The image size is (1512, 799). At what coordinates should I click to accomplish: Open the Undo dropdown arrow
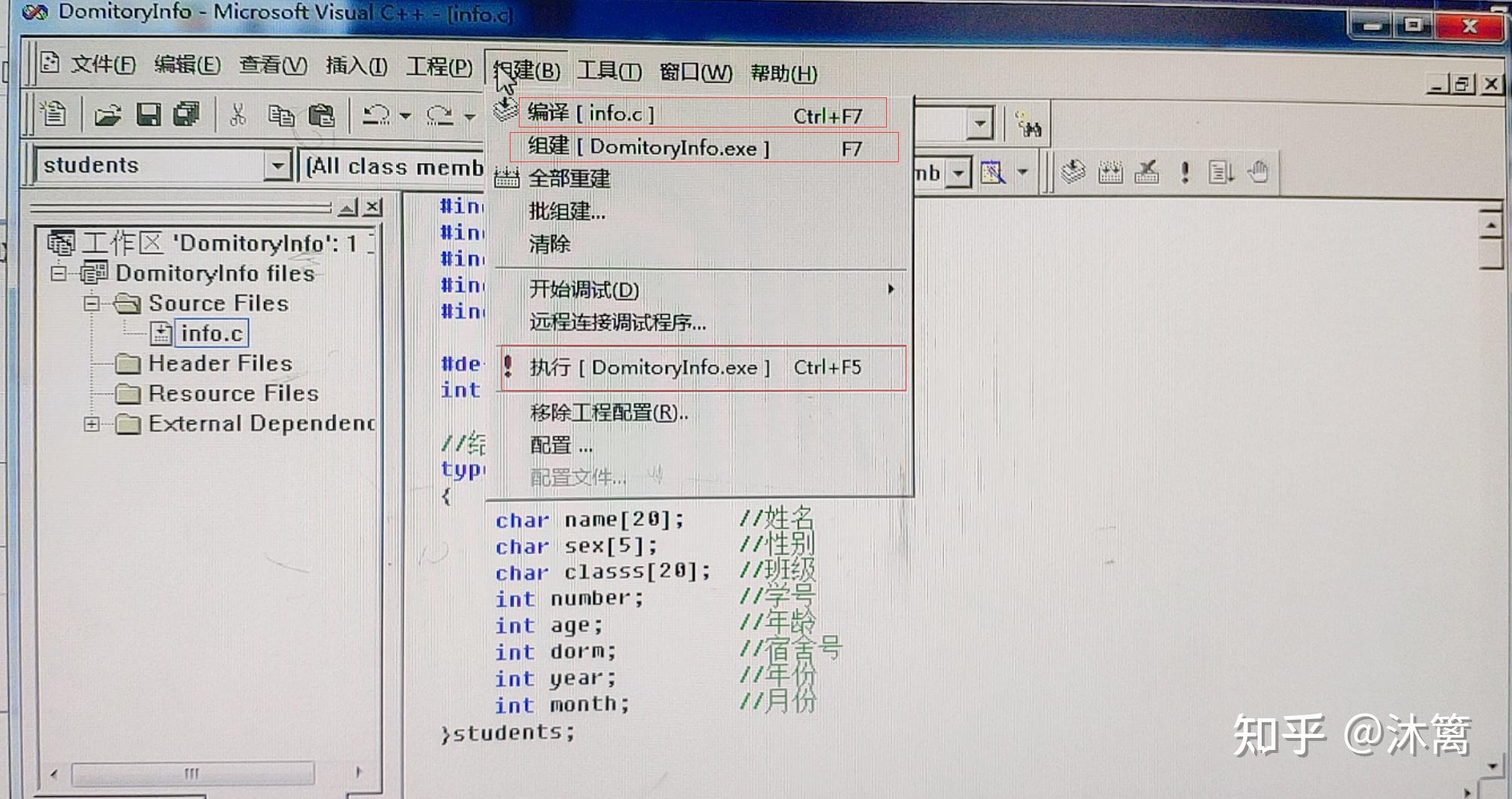405,115
